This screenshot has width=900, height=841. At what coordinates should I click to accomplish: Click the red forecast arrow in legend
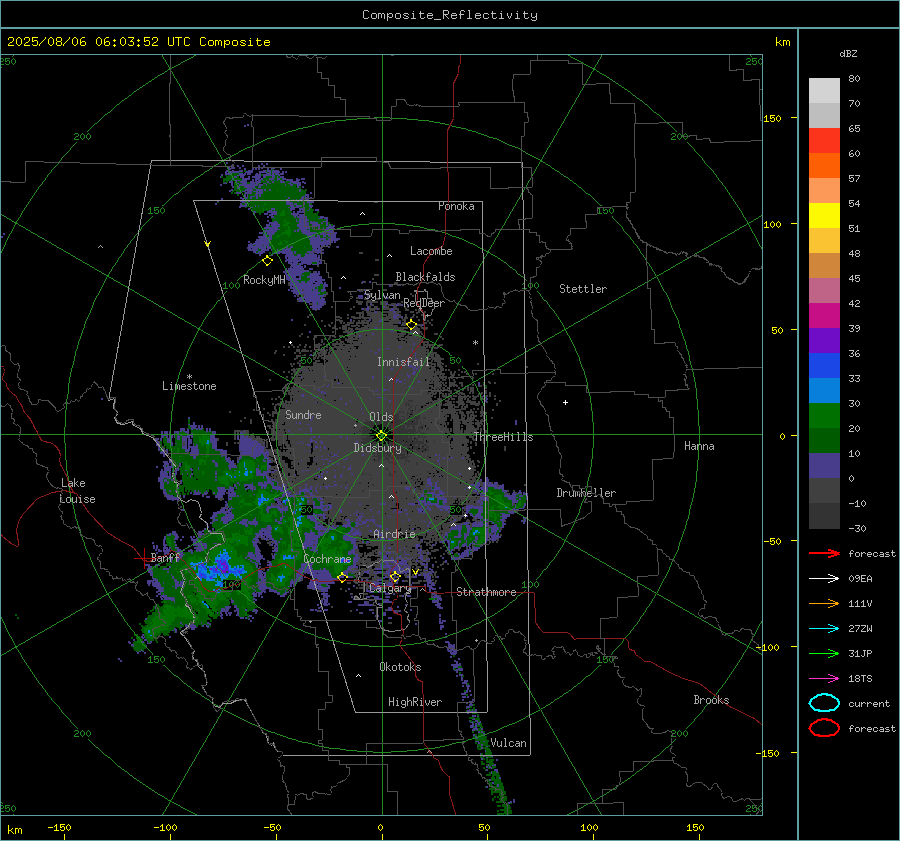pyautogui.click(x=824, y=553)
